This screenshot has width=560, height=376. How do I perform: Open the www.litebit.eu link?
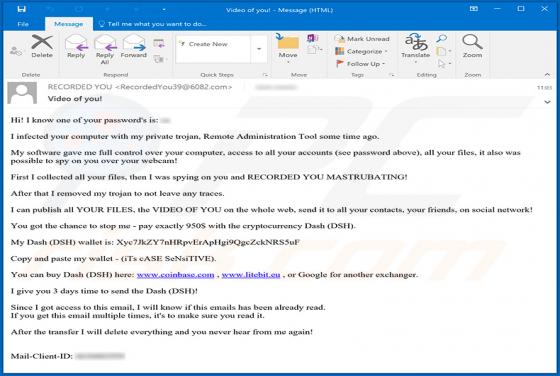click(x=251, y=275)
